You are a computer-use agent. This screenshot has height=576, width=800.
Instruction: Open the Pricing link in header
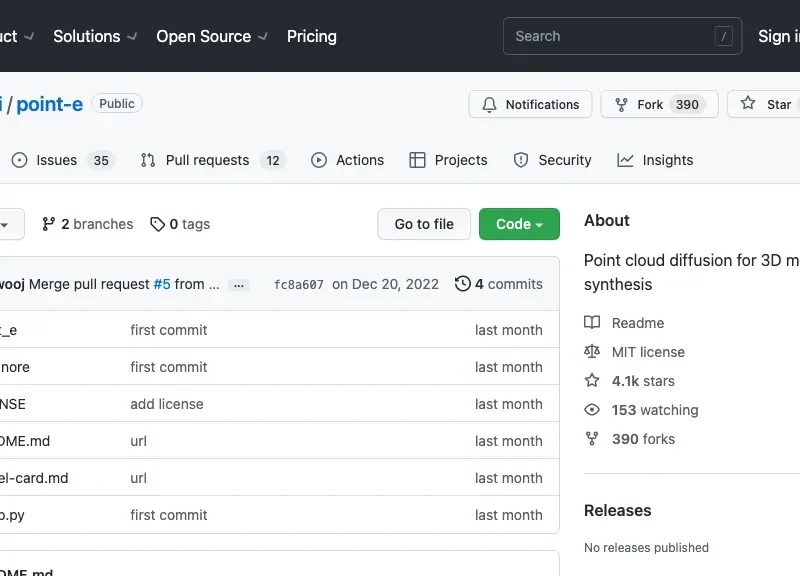click(x=311, y=36)
